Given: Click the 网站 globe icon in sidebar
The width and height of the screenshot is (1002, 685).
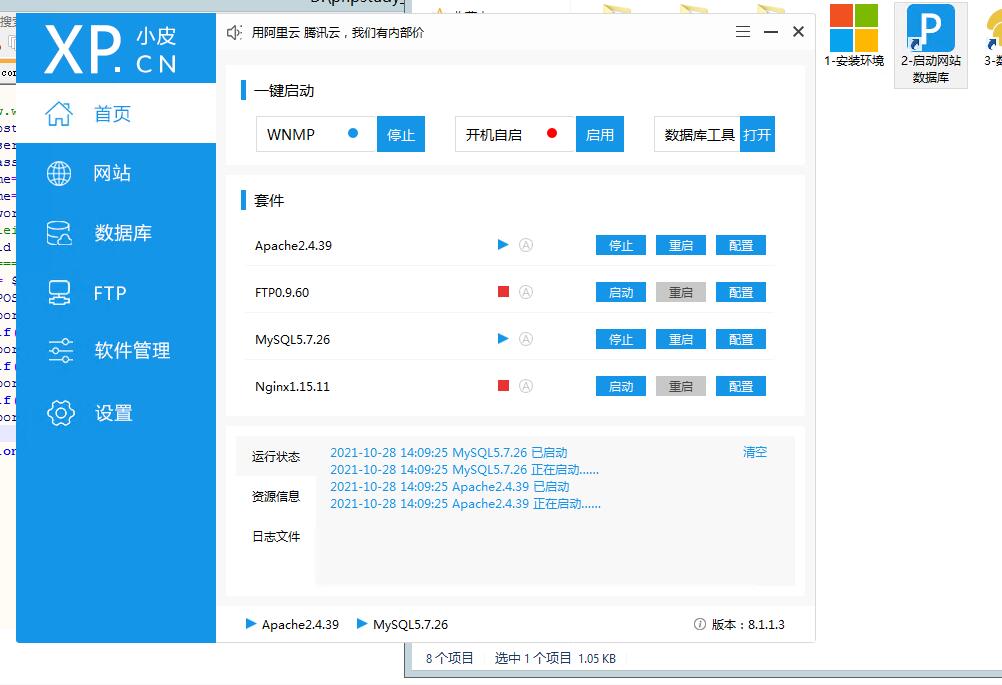Looking at the screenshot, I should [60, 174].
